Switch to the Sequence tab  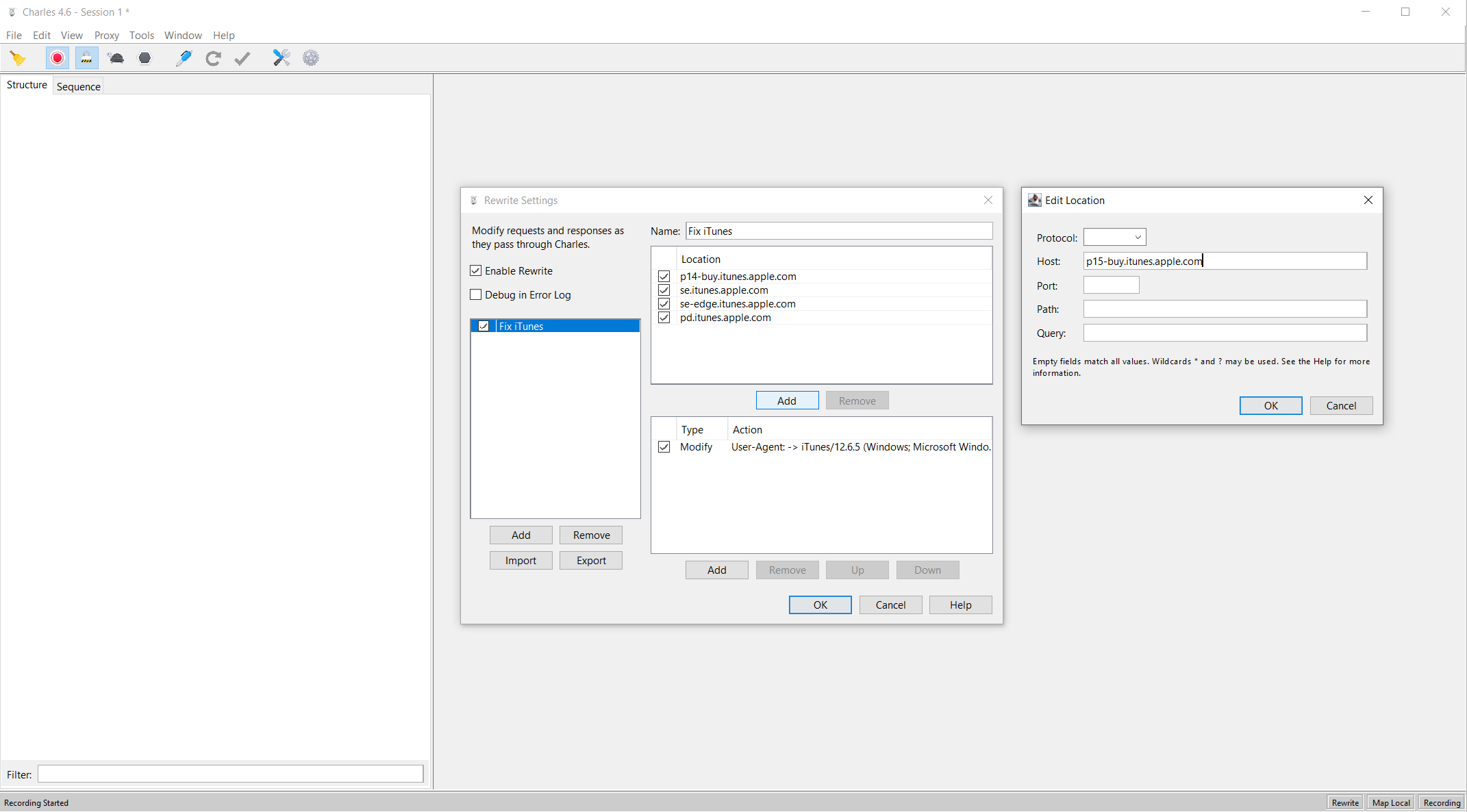(78, 86)
